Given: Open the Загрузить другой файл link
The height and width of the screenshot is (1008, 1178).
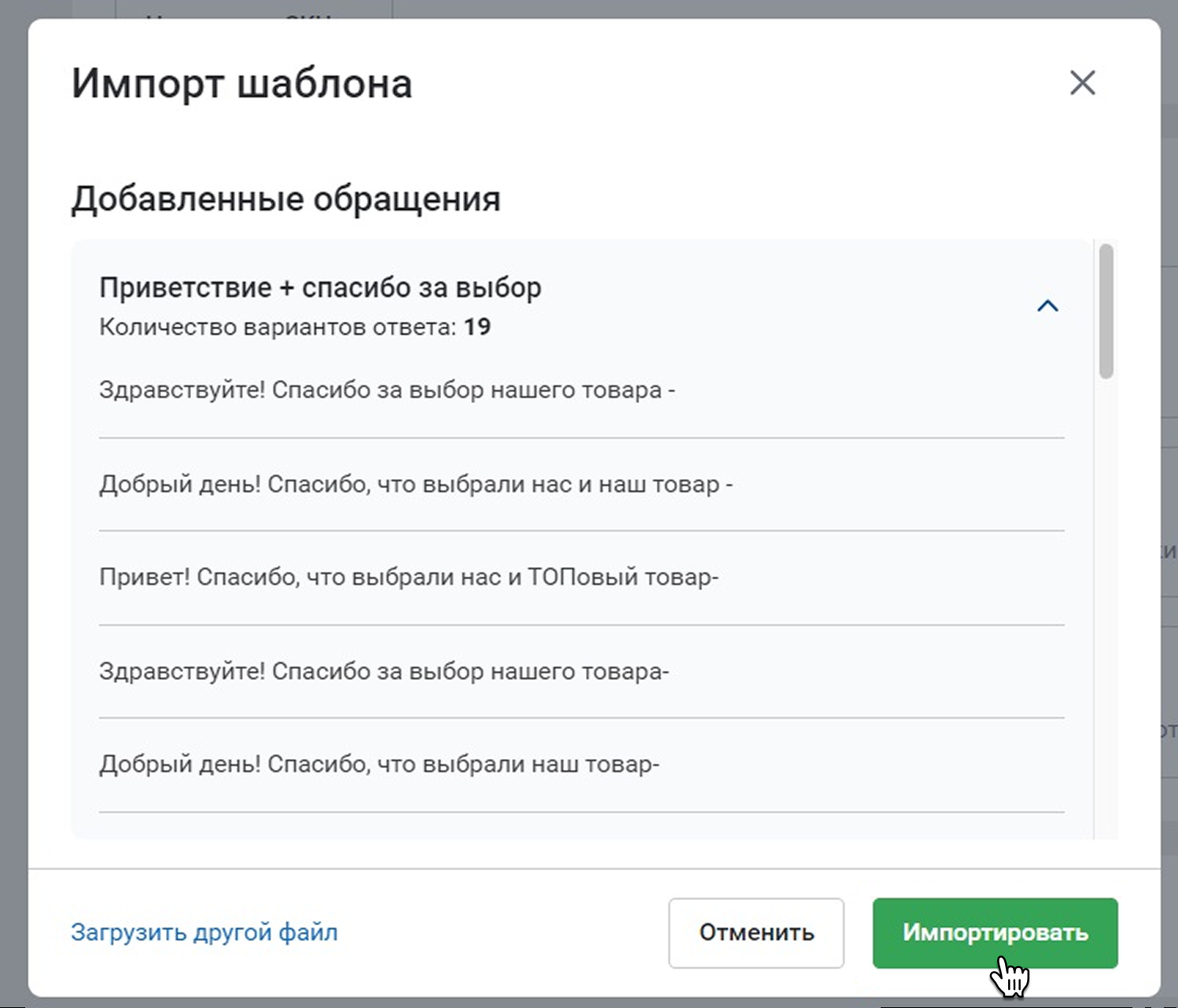Looking at the screenshot, I should point(204,933).
